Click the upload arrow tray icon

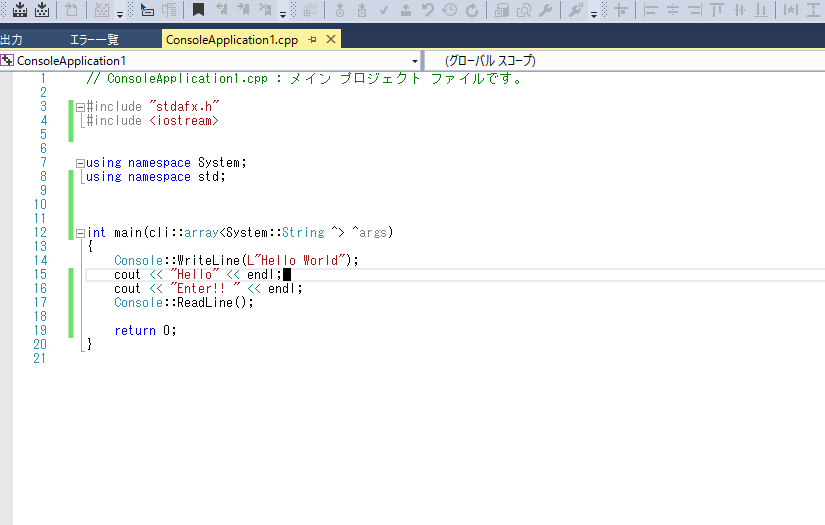click(406, 10)
